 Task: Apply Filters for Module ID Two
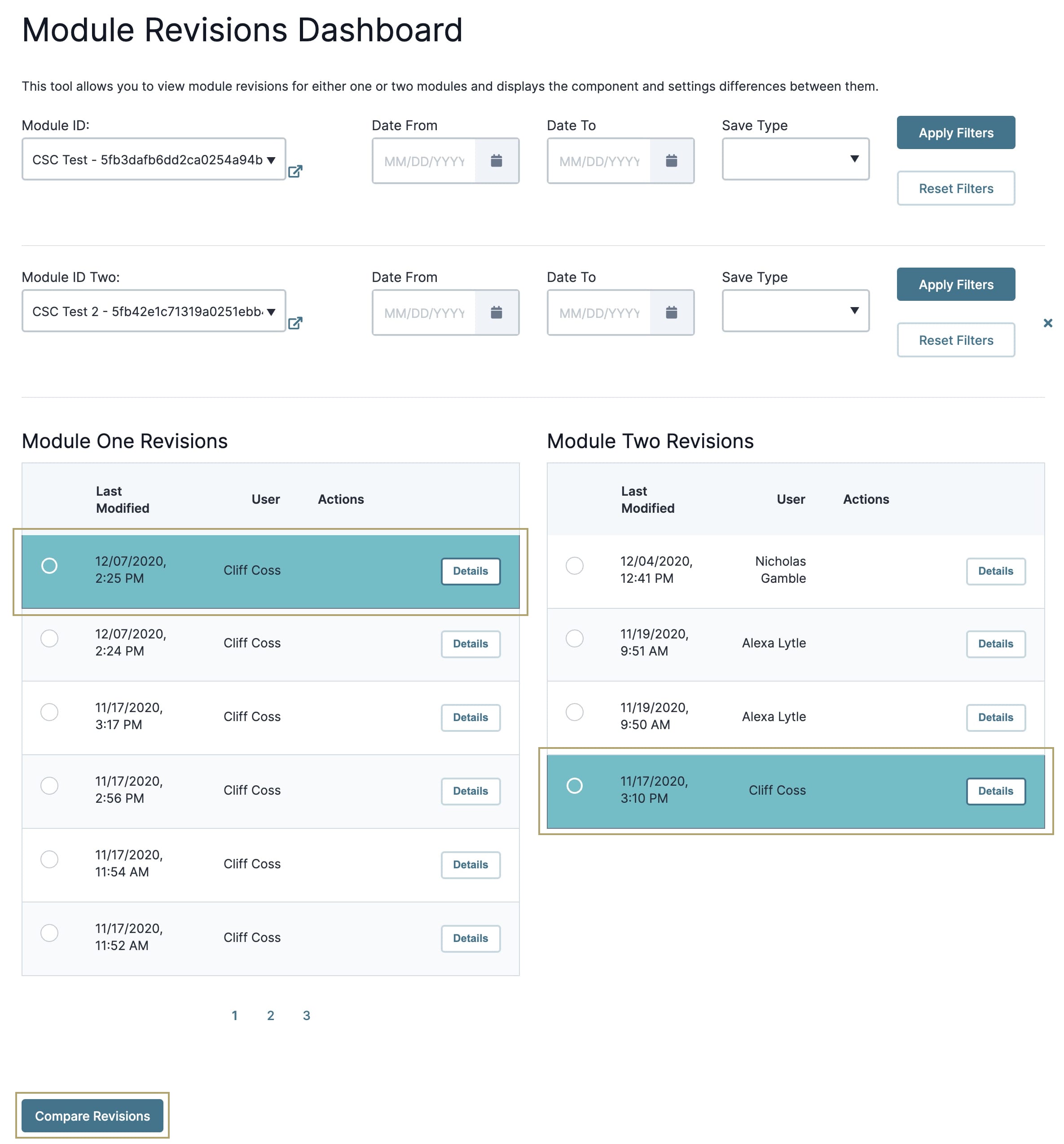pyautogui.click(x=955, y=285)
